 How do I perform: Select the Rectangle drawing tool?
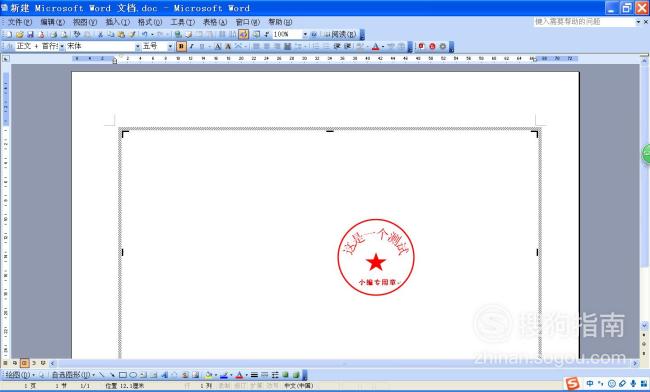point(123,375)
